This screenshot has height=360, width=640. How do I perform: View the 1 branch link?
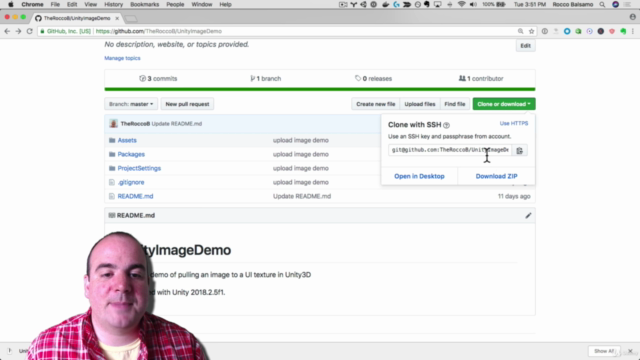[266, 78]
